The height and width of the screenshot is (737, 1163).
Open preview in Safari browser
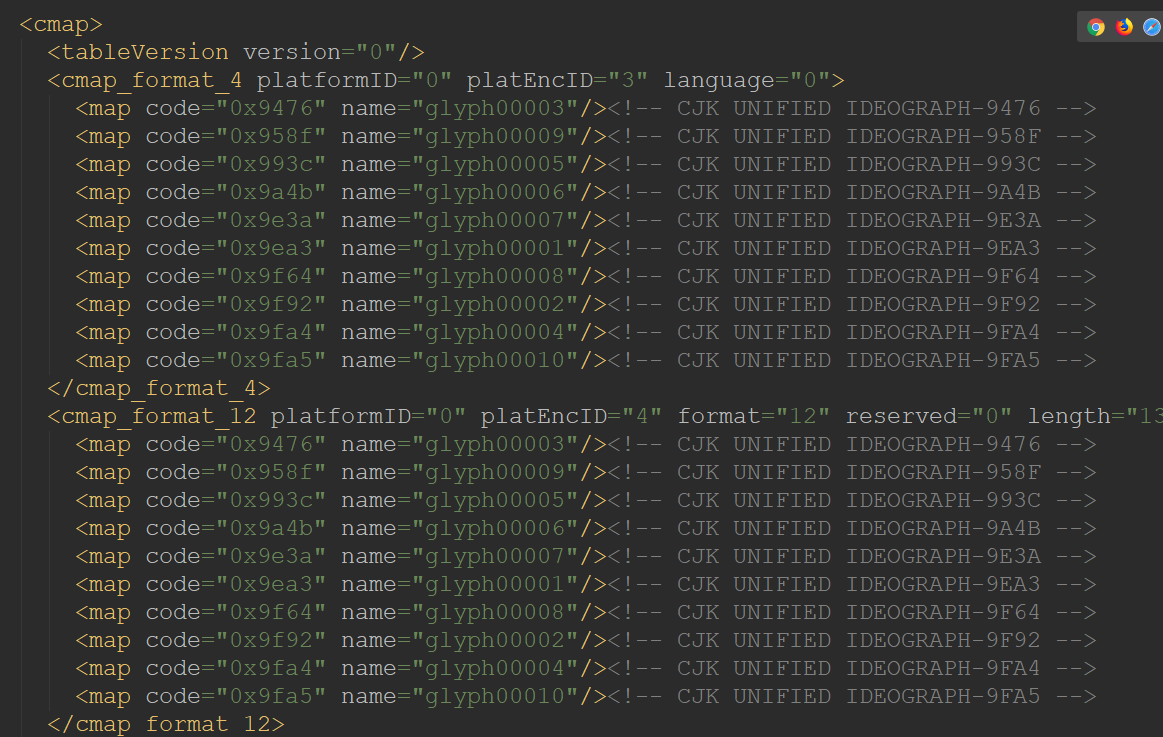1151,27
